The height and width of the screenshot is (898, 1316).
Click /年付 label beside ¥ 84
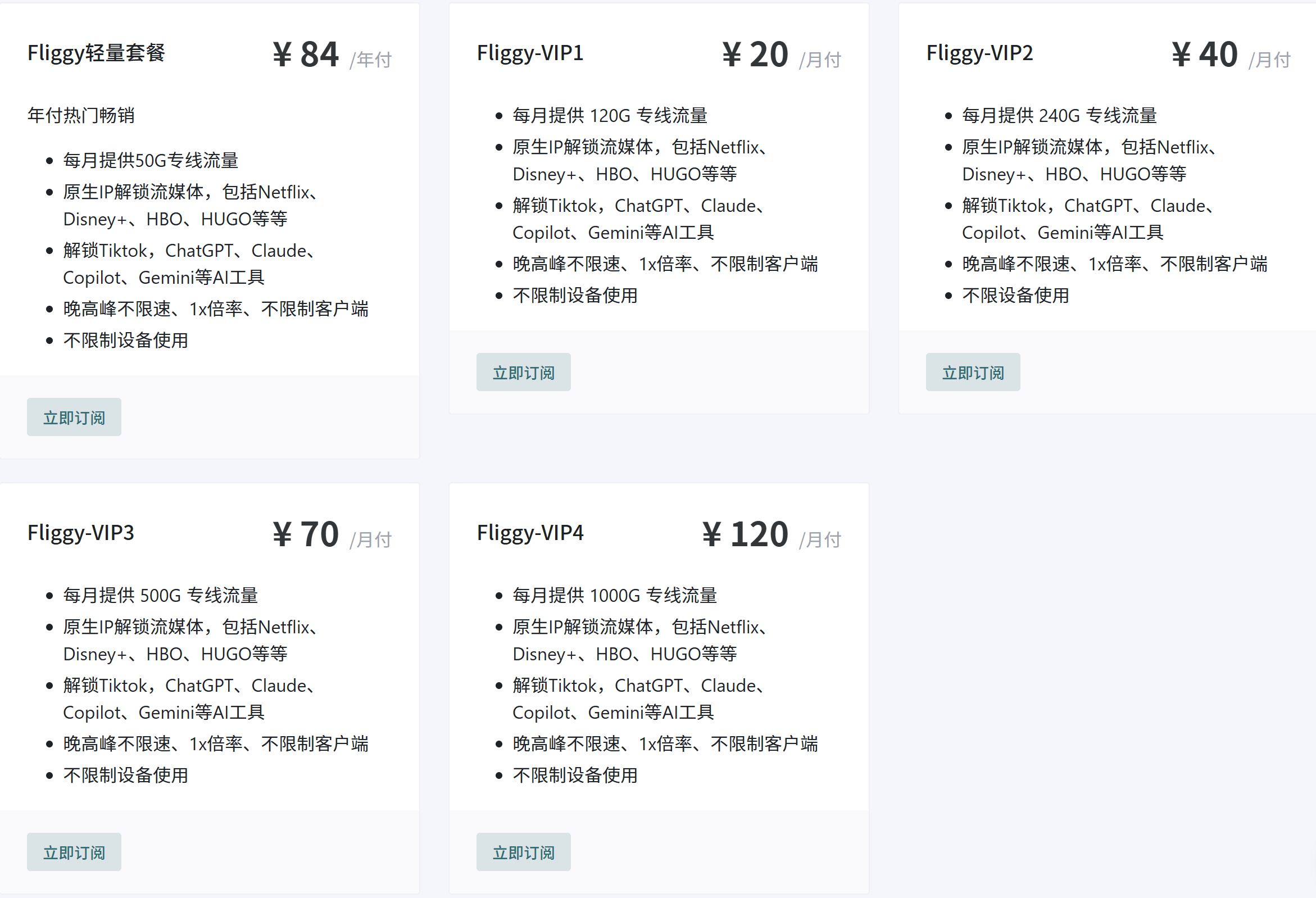(x=370, y=60)
